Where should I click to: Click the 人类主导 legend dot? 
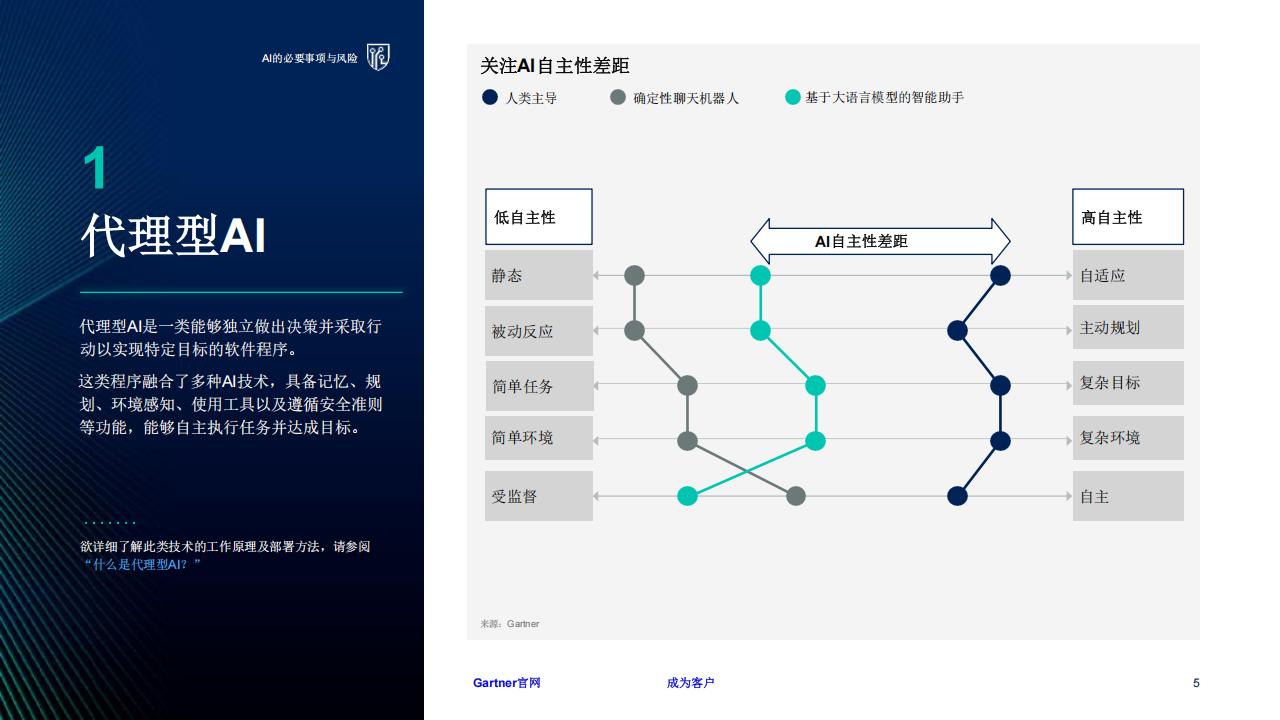click(x=490, y=97)
